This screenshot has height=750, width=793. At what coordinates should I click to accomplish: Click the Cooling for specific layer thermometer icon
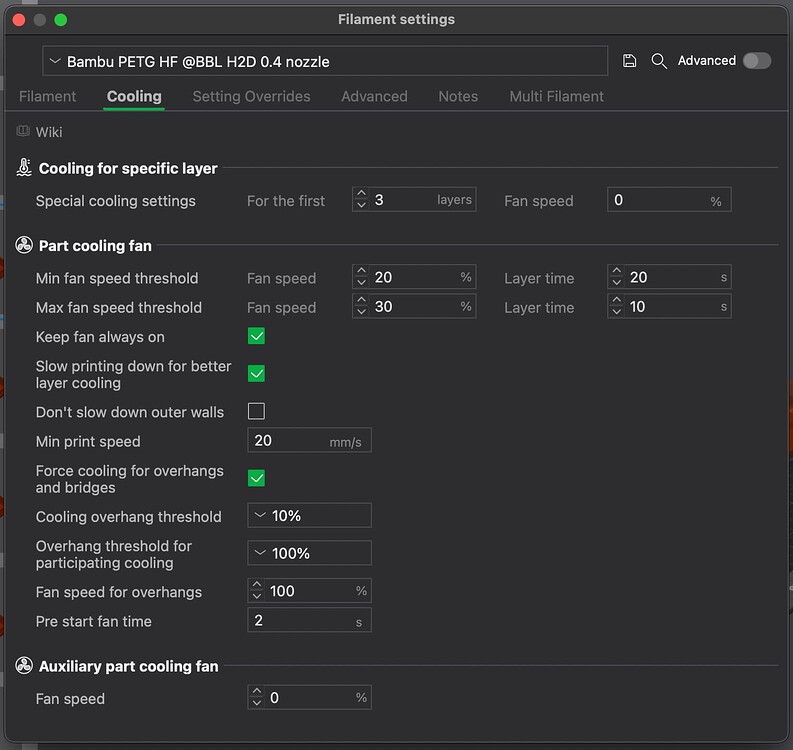[24, 167]
